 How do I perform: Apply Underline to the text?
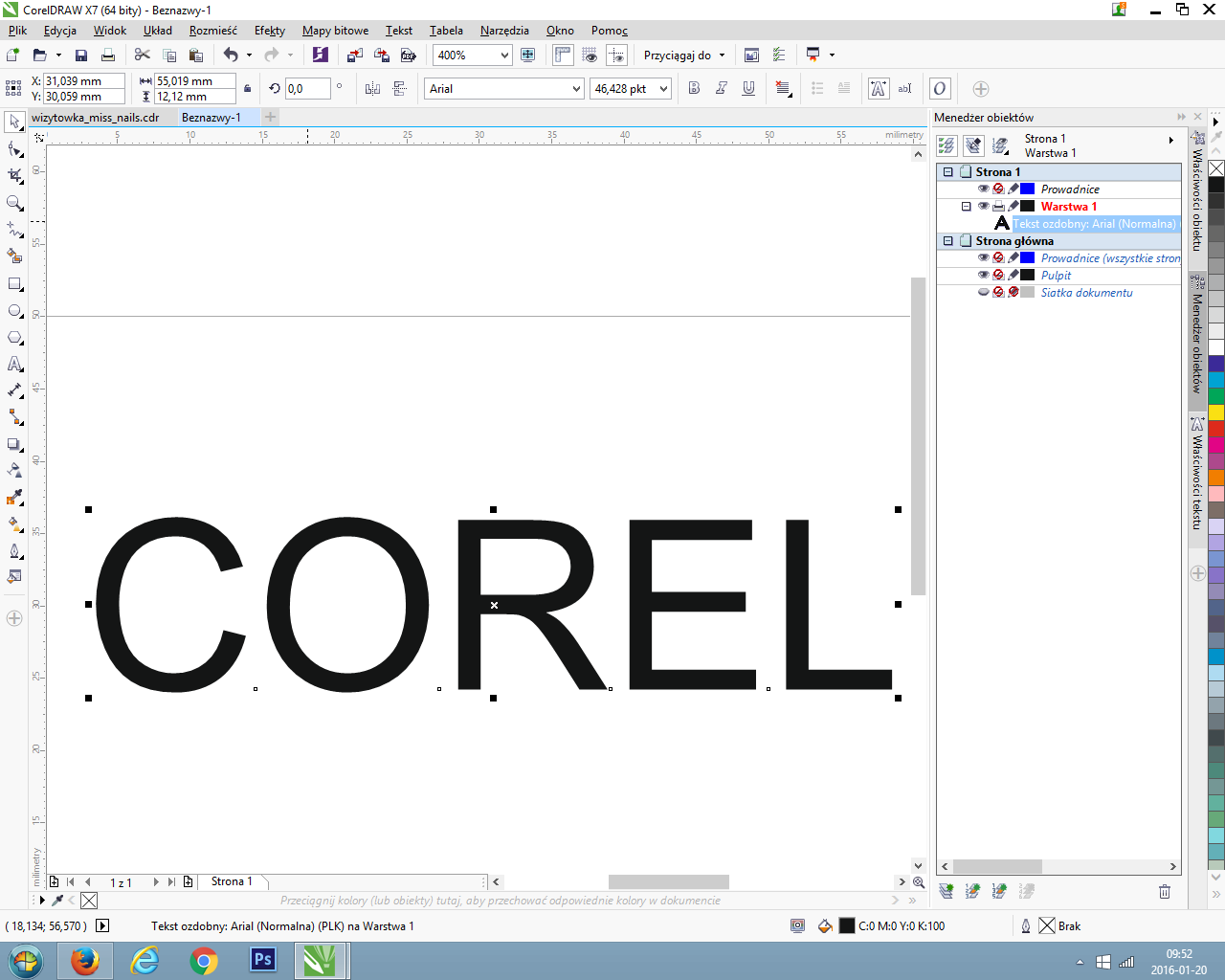(x=748, y=88)
